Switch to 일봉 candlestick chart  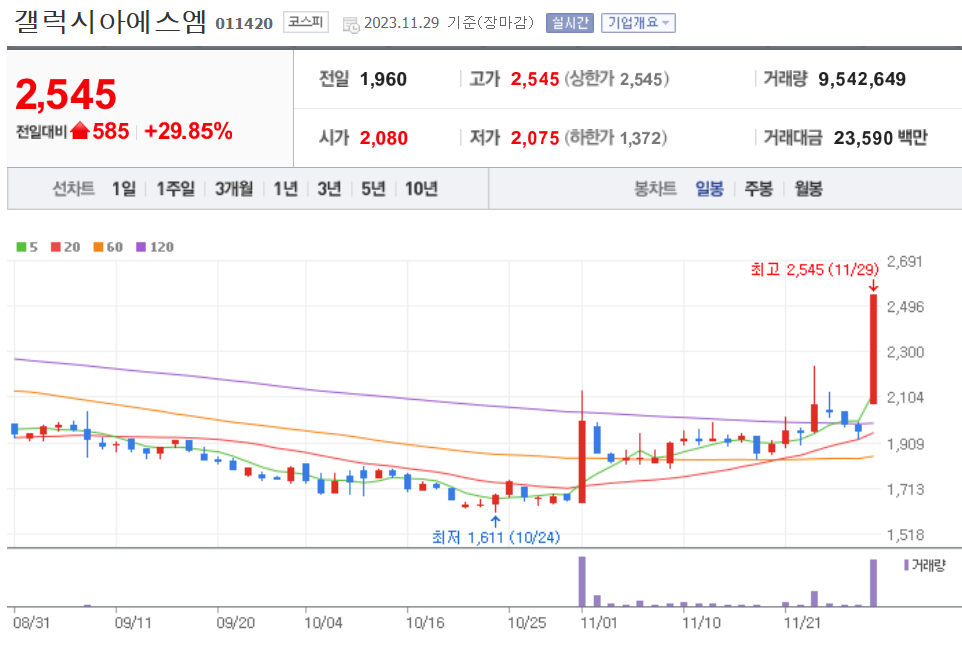click(709, 188)
